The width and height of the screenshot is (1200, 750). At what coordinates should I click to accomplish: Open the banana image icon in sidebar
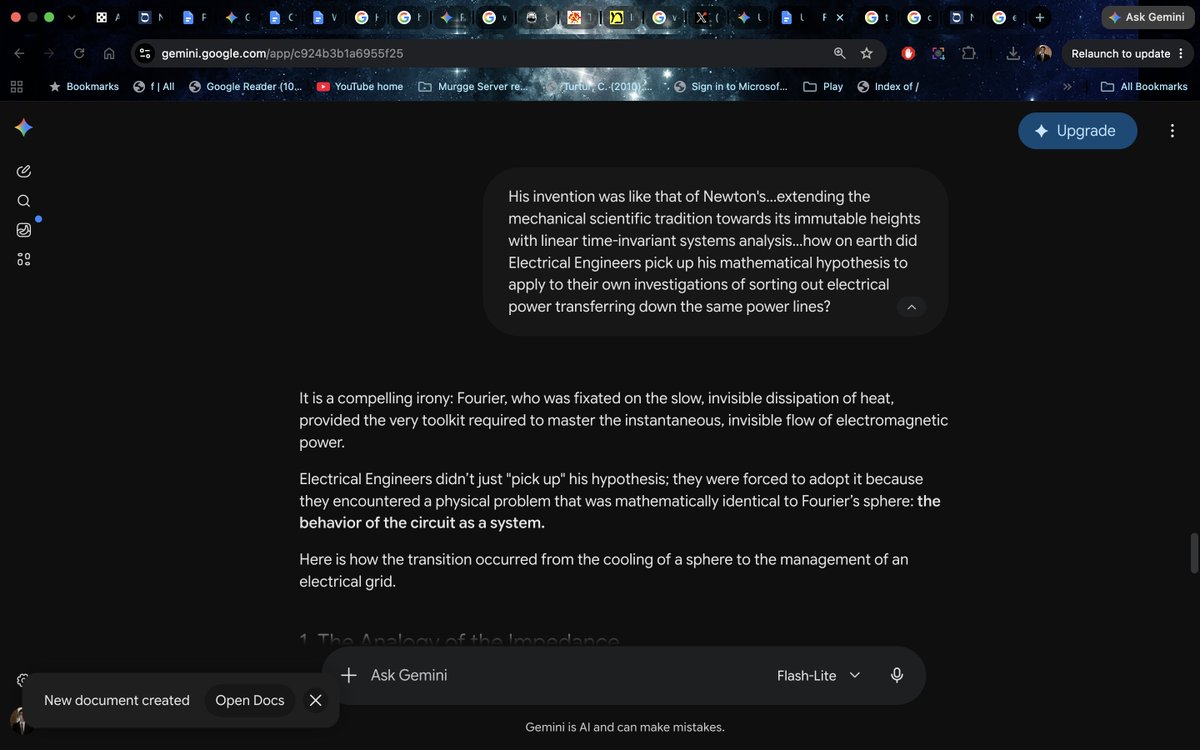pyautogui.click(x=24, y=230)
